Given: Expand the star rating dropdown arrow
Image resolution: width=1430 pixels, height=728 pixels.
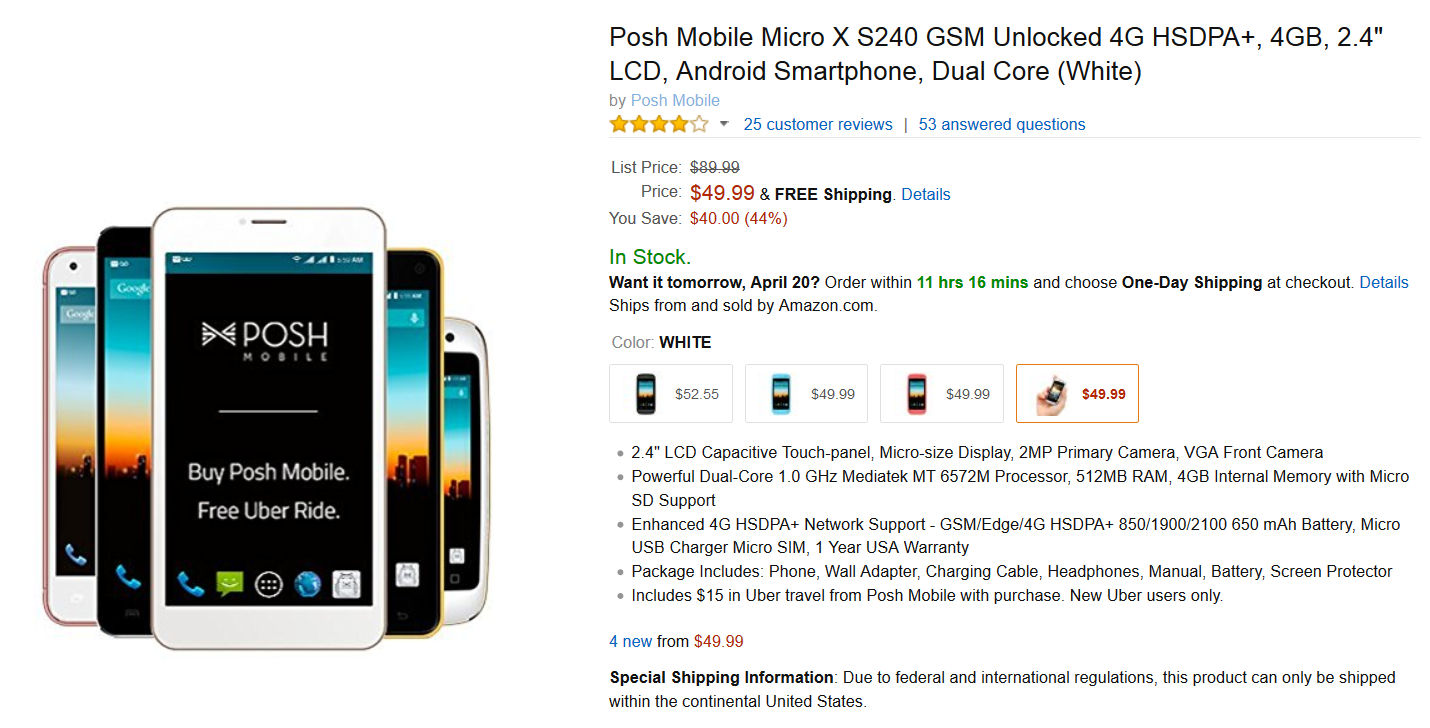Looking at the screenshot, I should [725, 124].
